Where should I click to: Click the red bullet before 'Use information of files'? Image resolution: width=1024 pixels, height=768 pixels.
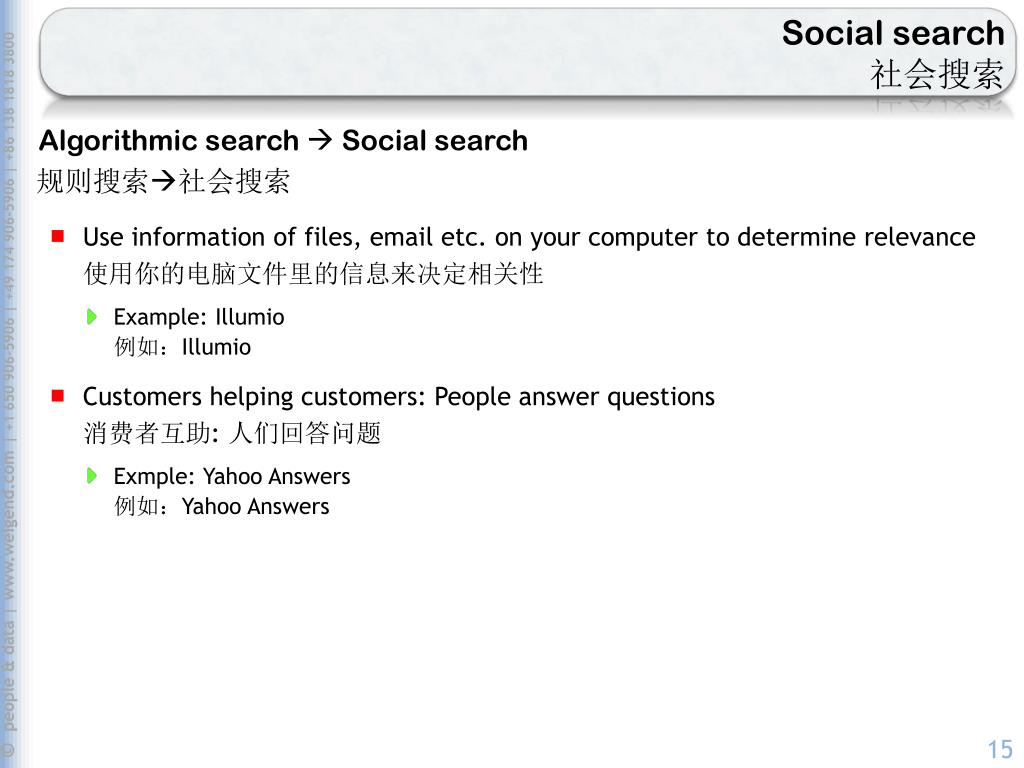pos(58,236)
